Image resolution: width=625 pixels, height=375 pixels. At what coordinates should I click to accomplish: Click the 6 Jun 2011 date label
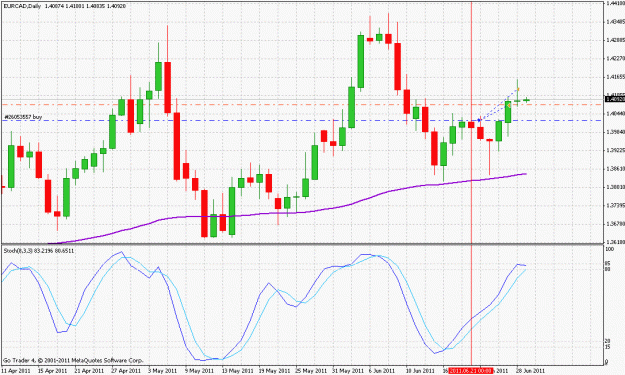382,371
